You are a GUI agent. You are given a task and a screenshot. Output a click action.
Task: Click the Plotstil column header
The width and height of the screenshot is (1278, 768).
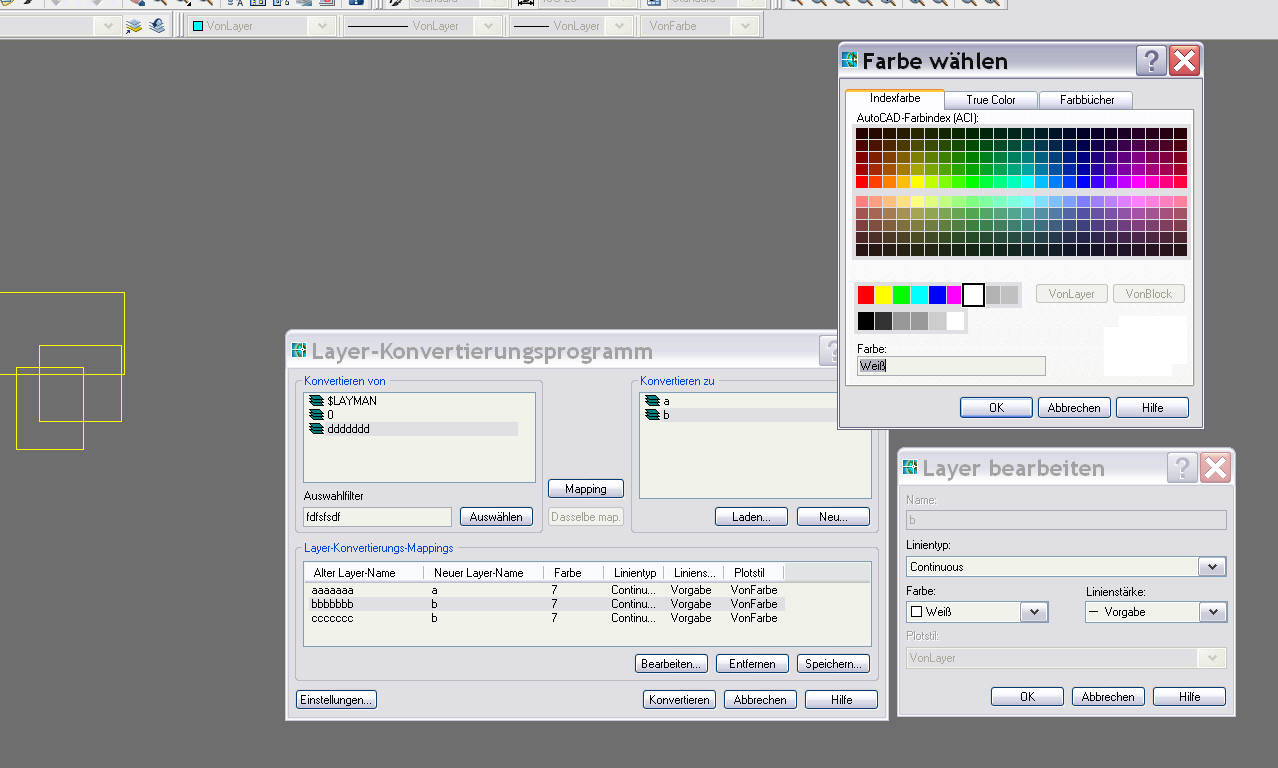pyautogui.click(x=754, y=573)
